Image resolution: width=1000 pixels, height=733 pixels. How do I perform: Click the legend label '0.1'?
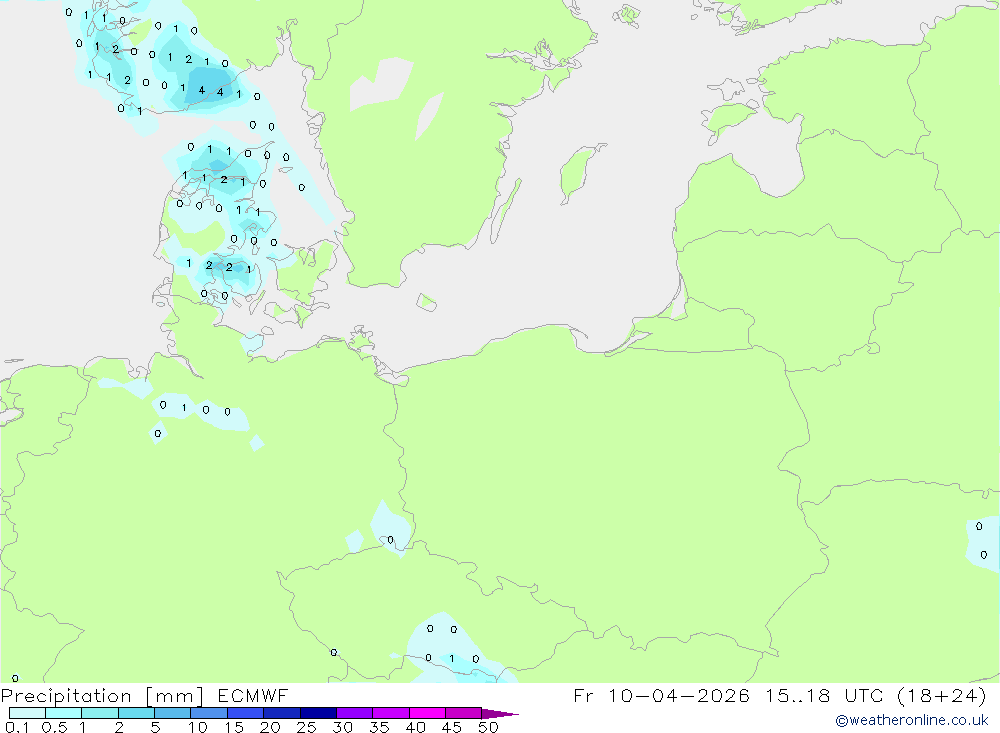click(x=17, y=727)
